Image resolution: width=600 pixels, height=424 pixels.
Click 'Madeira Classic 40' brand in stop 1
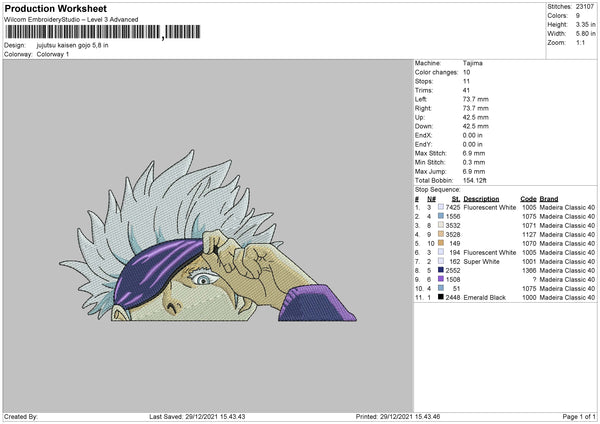tap(567, 207)
